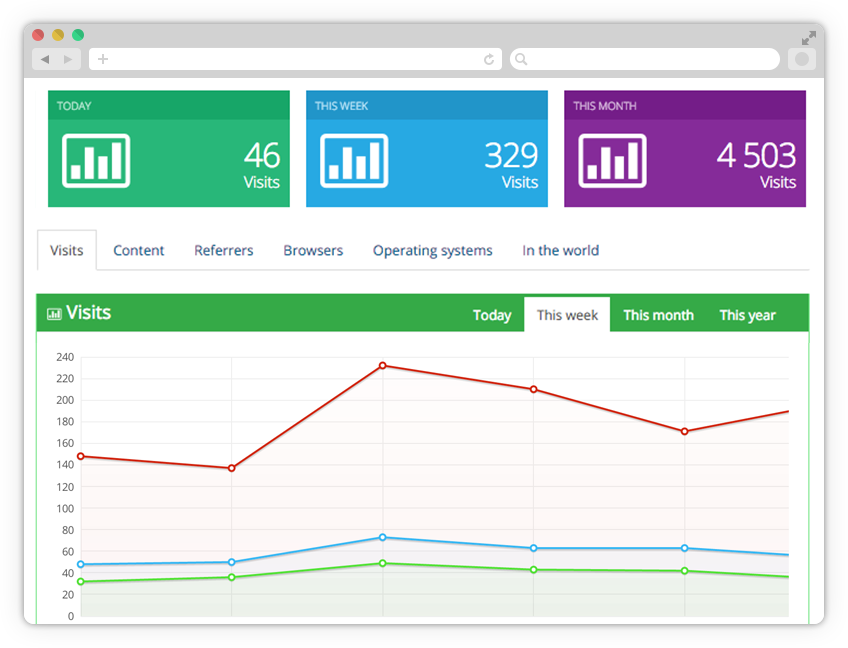Image resolution: width=848 pixels, height=648 pixels.
Task: Click the 240 y-axis label
Action: [65, 357]
